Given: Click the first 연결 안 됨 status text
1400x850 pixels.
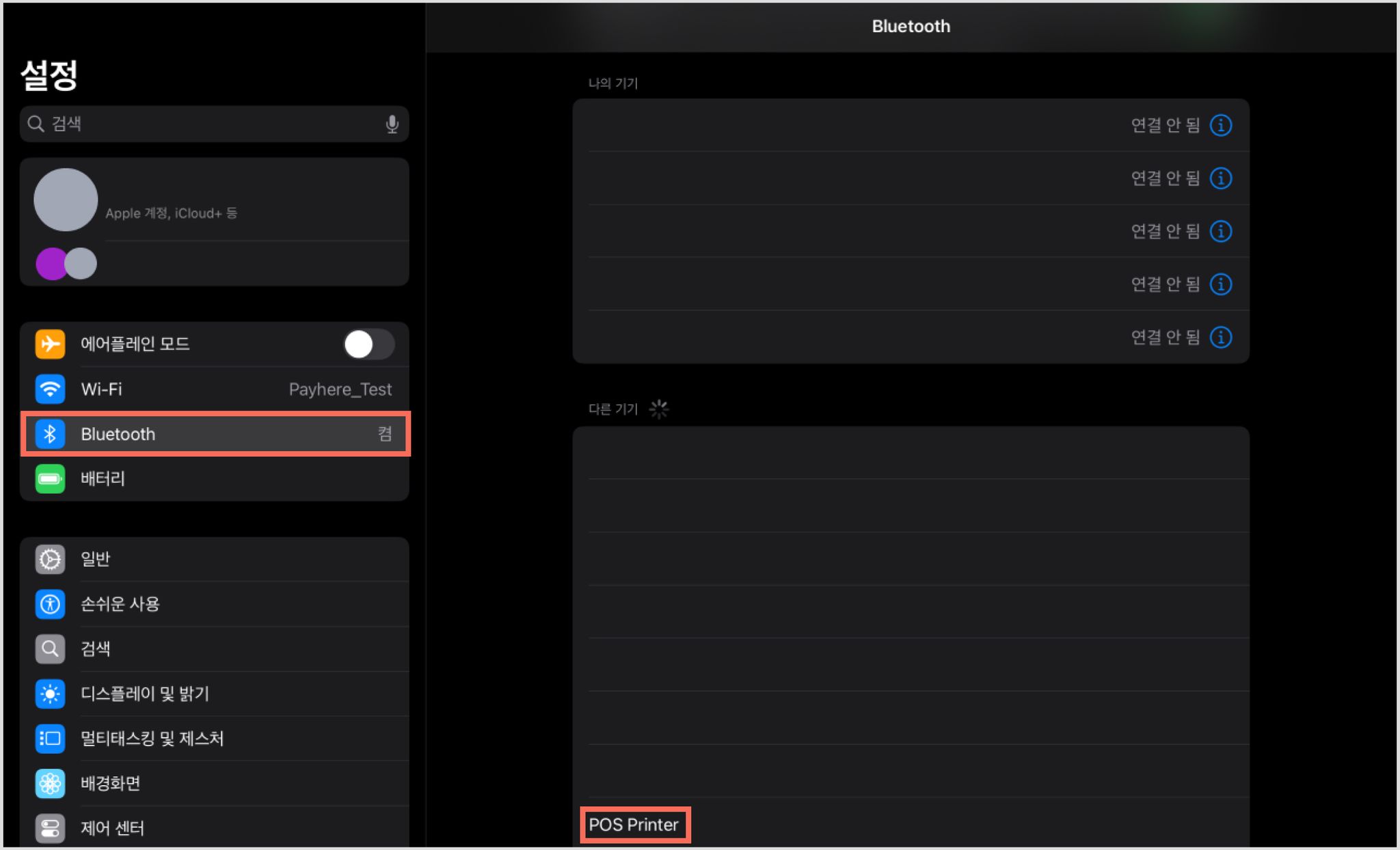Looking at the screenshot, I should point(1166,125).
